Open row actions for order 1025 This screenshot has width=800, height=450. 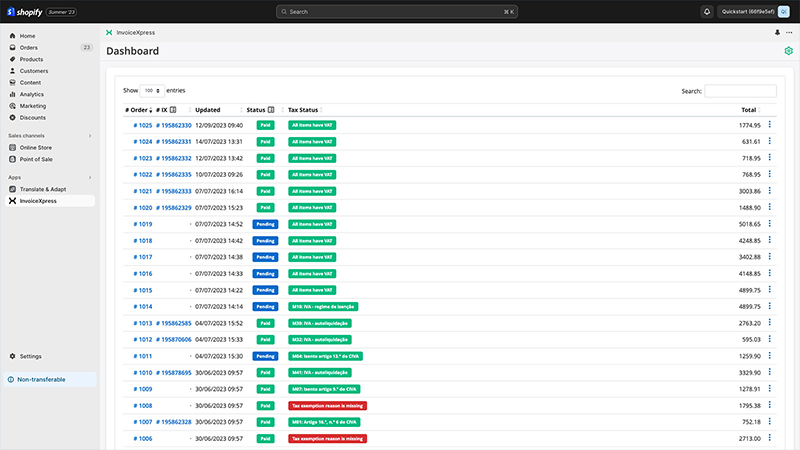click(769, 124)
